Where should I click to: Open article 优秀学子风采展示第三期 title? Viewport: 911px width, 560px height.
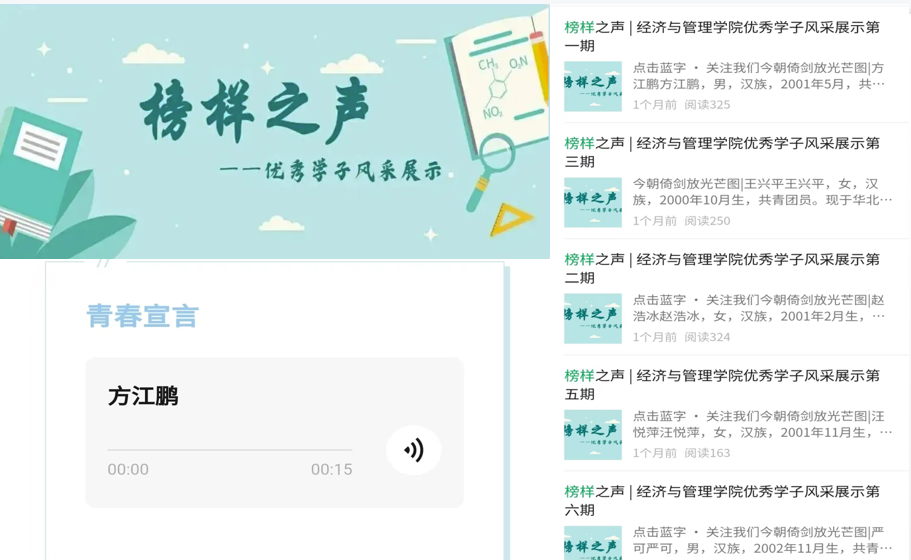click(722, 152)
